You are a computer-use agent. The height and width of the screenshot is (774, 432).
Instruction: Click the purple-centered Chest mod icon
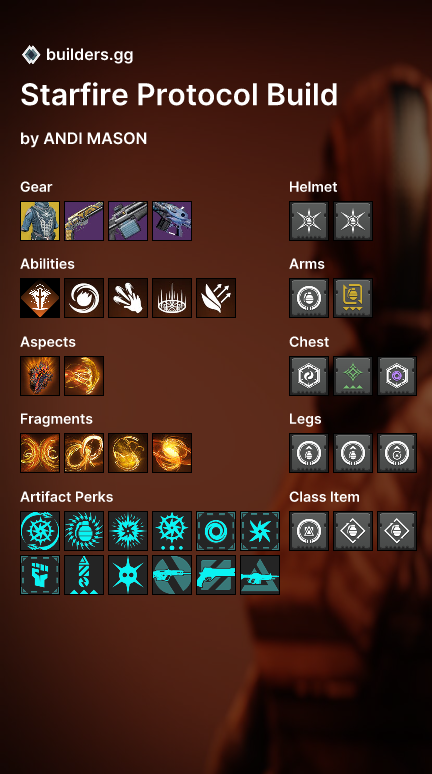[397, 376]
